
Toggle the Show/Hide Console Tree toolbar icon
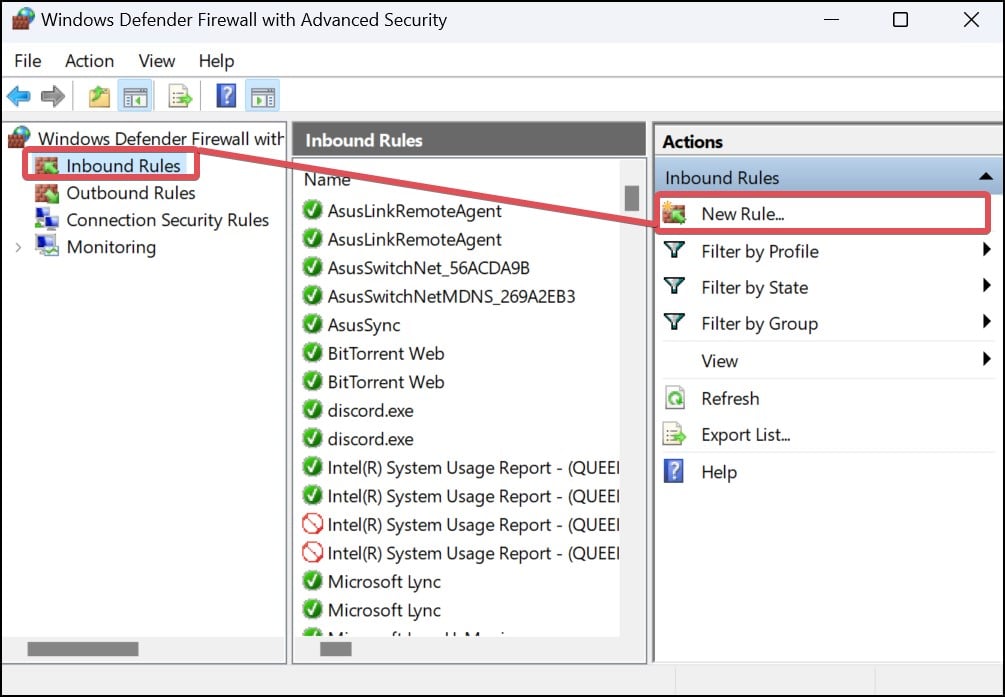tap(135, 97)
